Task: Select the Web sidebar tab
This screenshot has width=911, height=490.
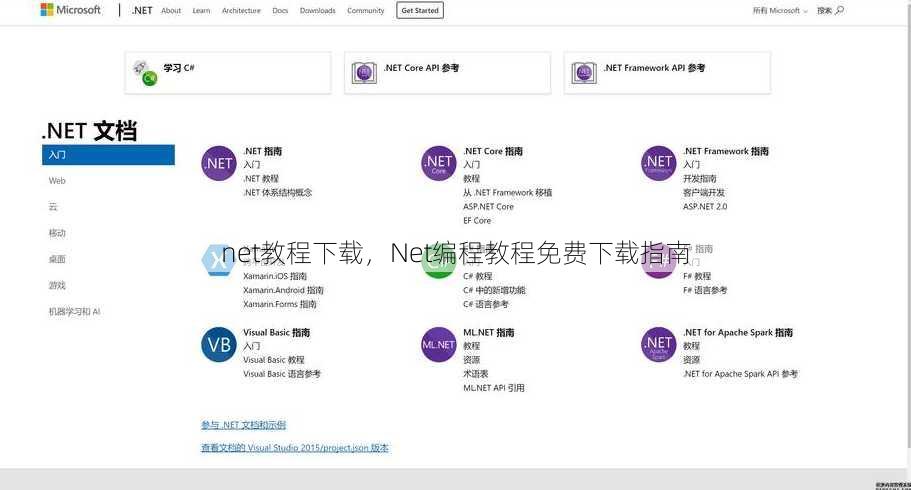Action: click(57, 181)
